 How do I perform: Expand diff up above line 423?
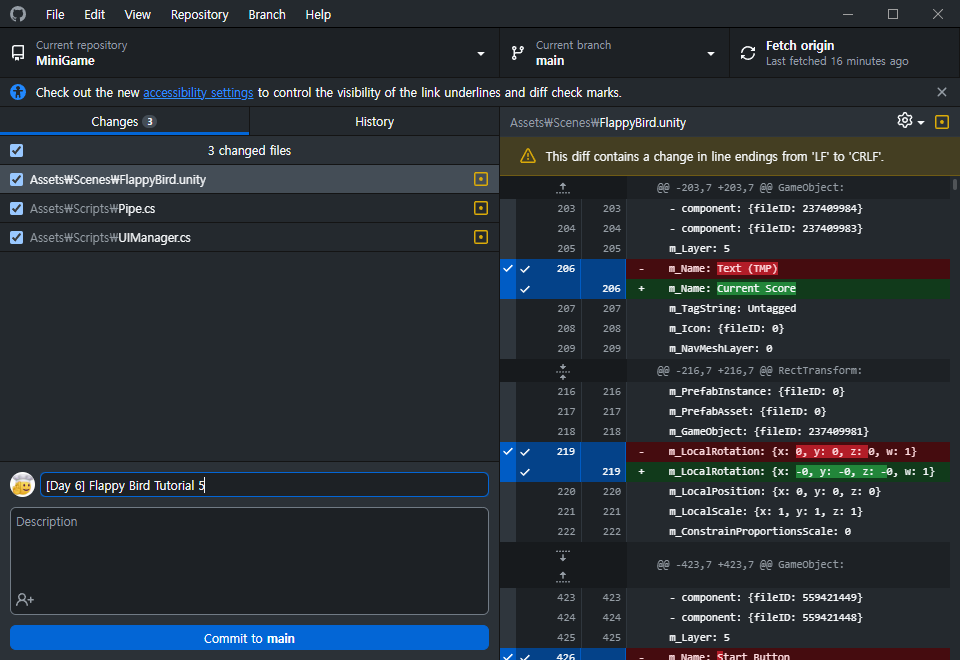(563, 577)
